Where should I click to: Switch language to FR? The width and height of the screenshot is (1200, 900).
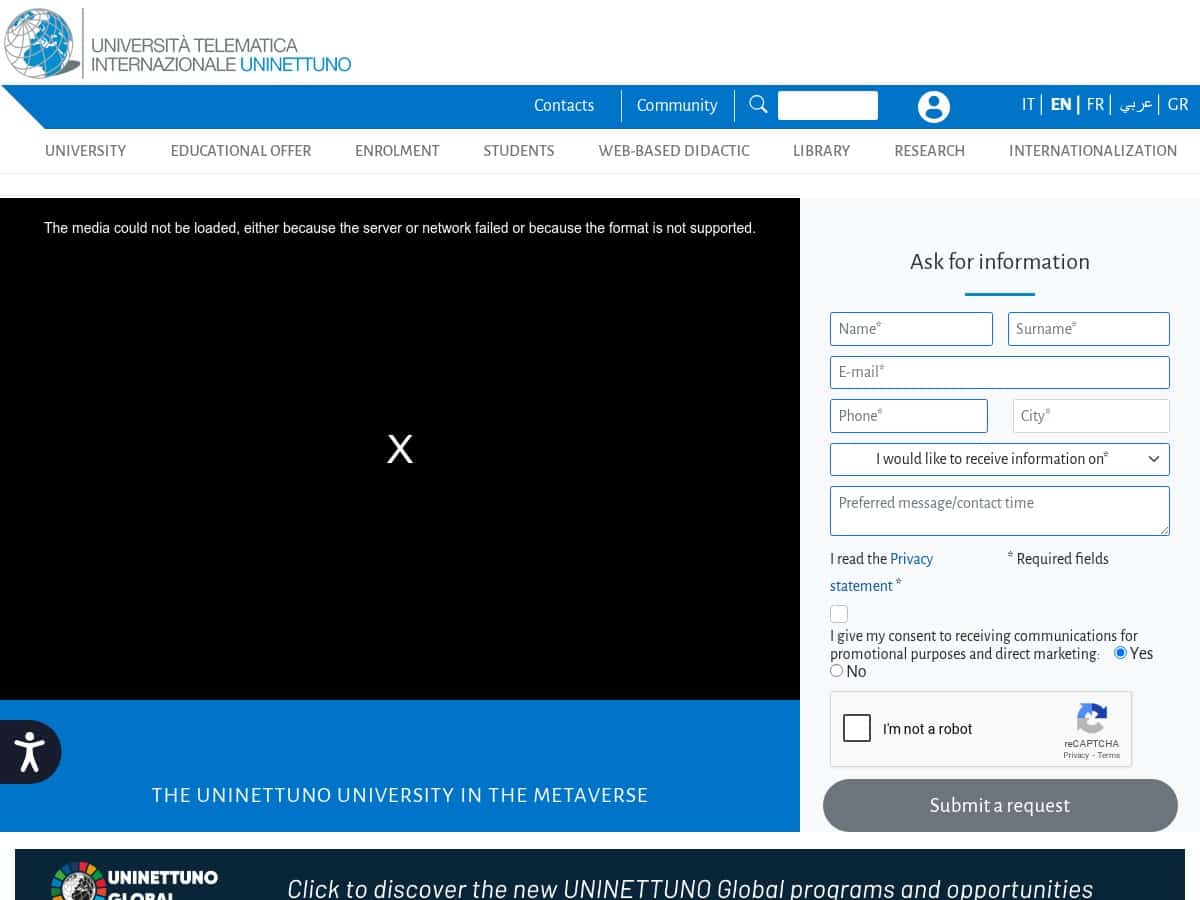1095,104
